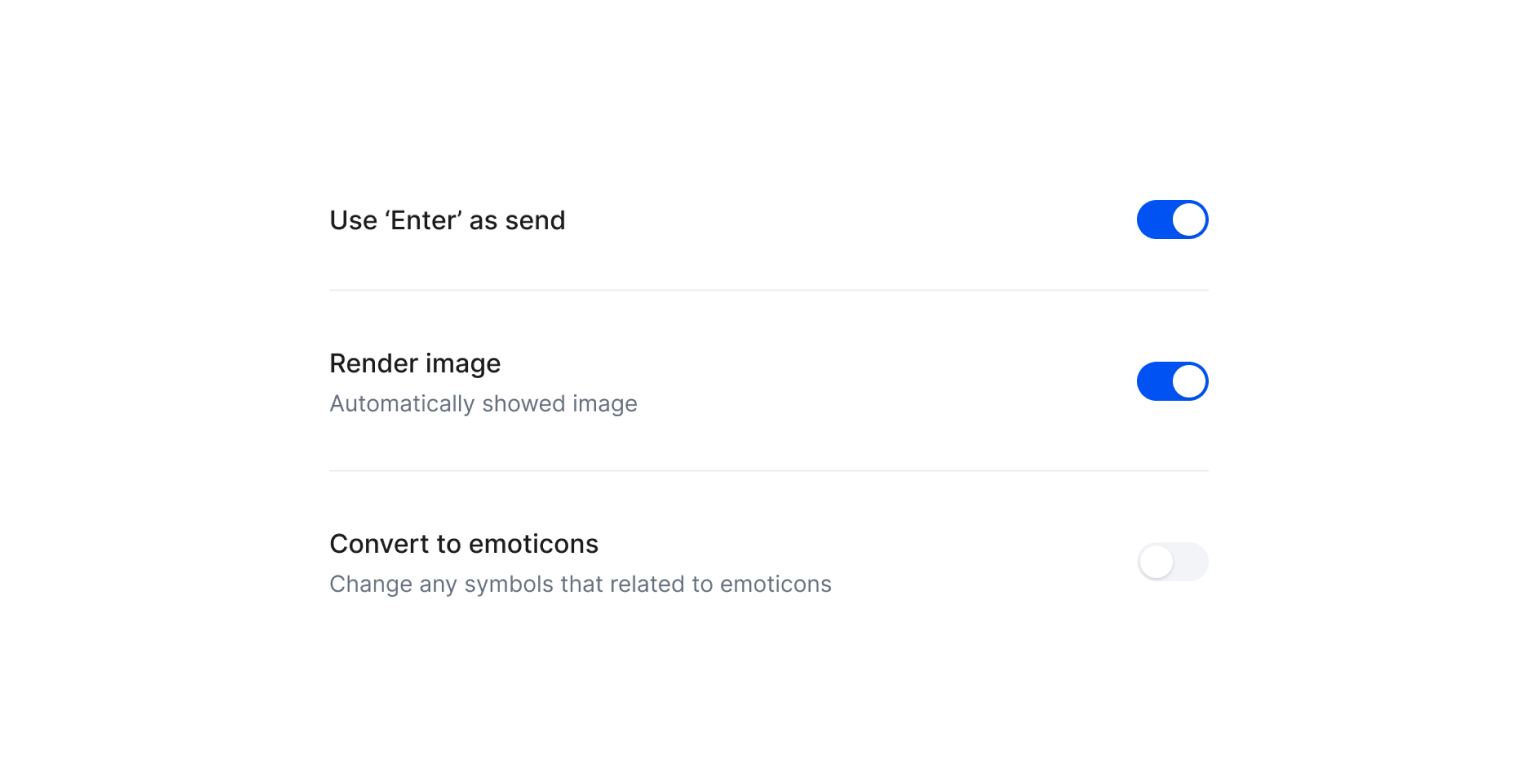Click the divider line above "Convert to emoticons"
The width and height of the screenshot is (1536, 768).
[x=768, y=471]
